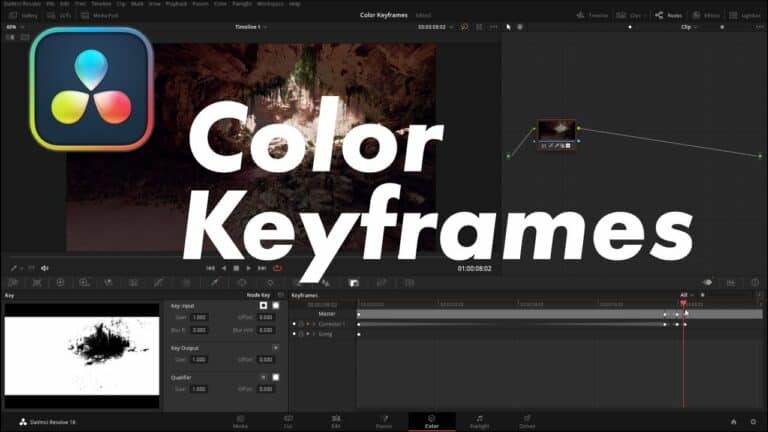Click the Corrector node thumbnail
768x432 pixels.
556,131
